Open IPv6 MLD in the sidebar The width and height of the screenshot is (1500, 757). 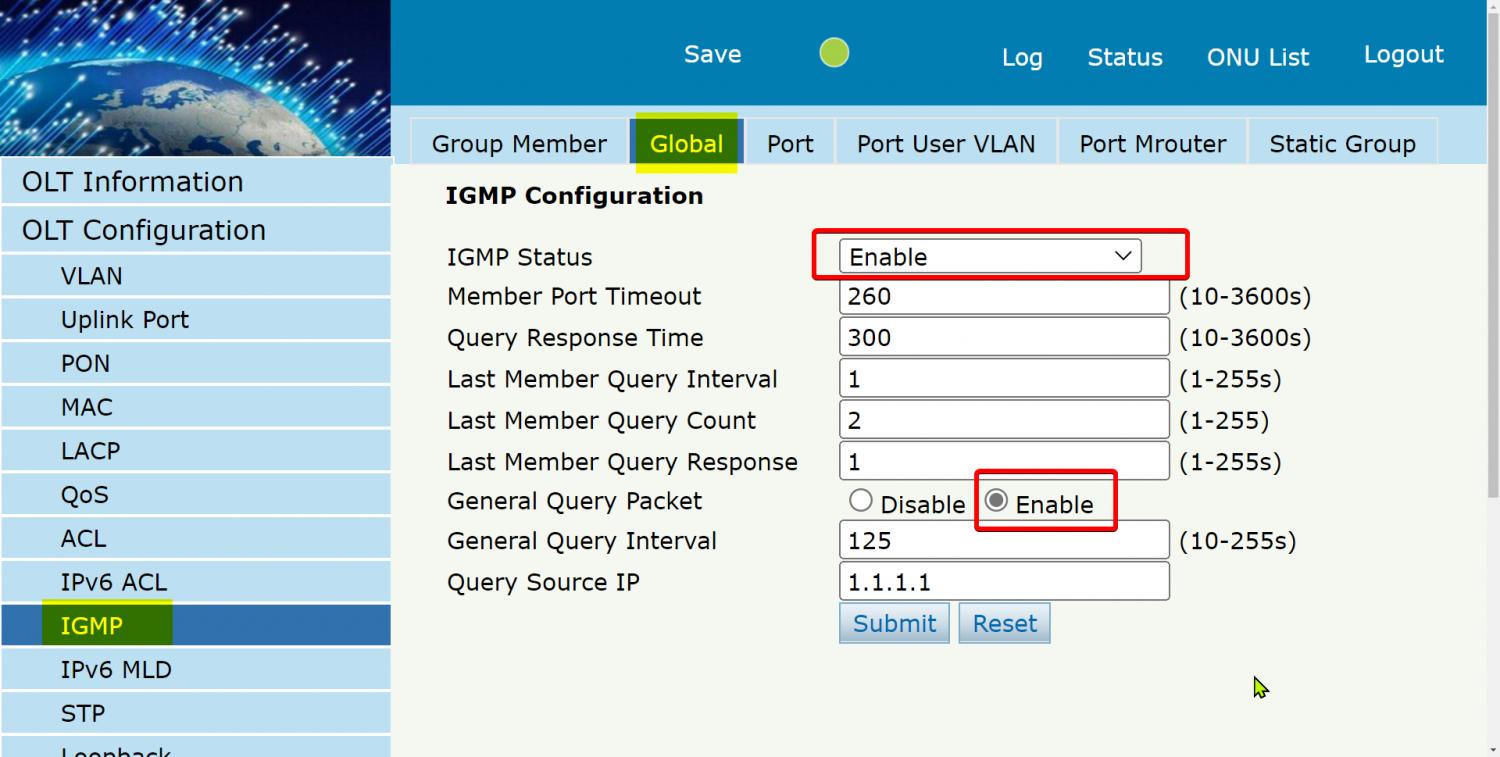coord(116,669)
